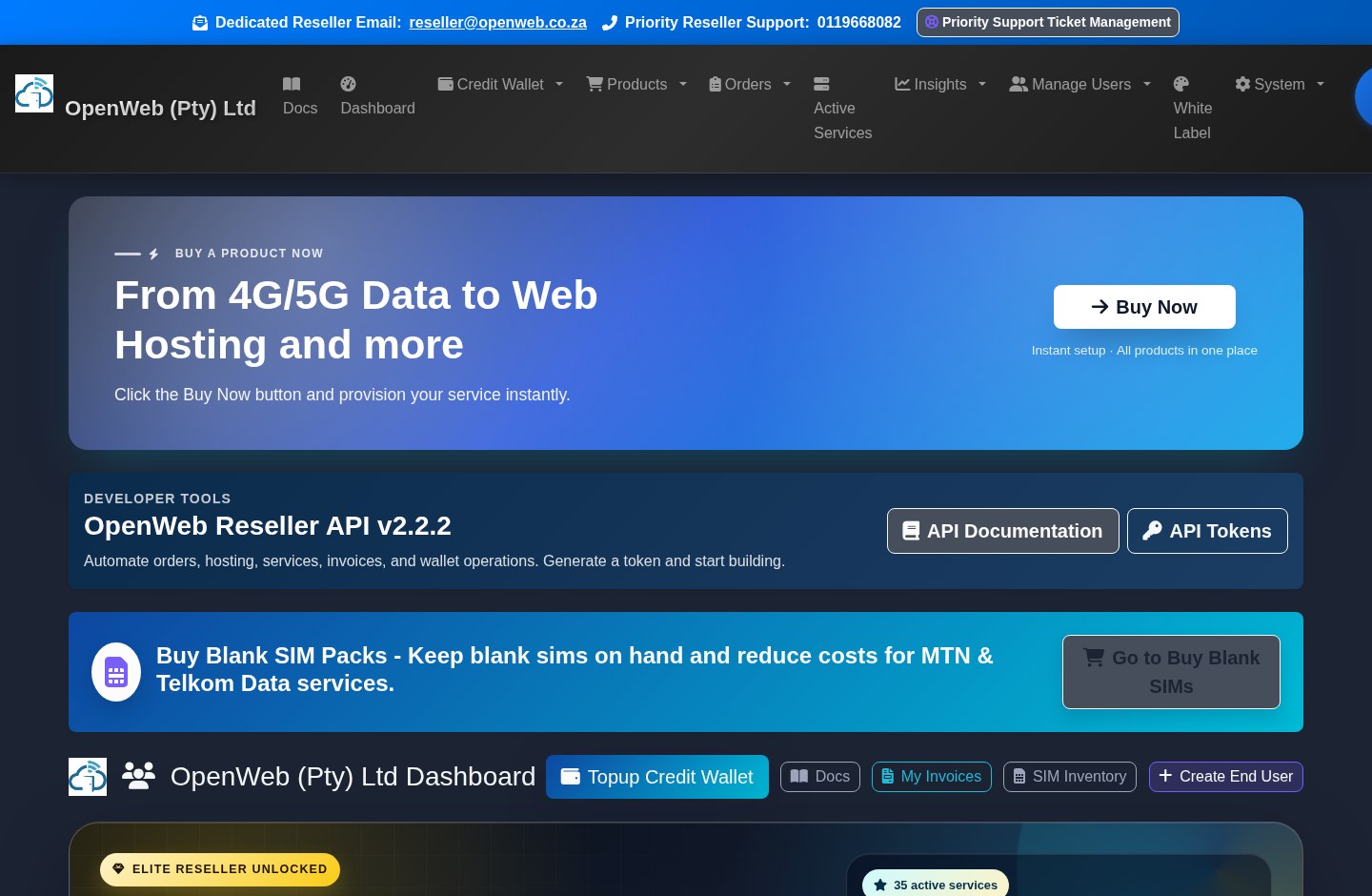Click the Products shopping cart icon
1372x896 pixels.
[595, 84]
